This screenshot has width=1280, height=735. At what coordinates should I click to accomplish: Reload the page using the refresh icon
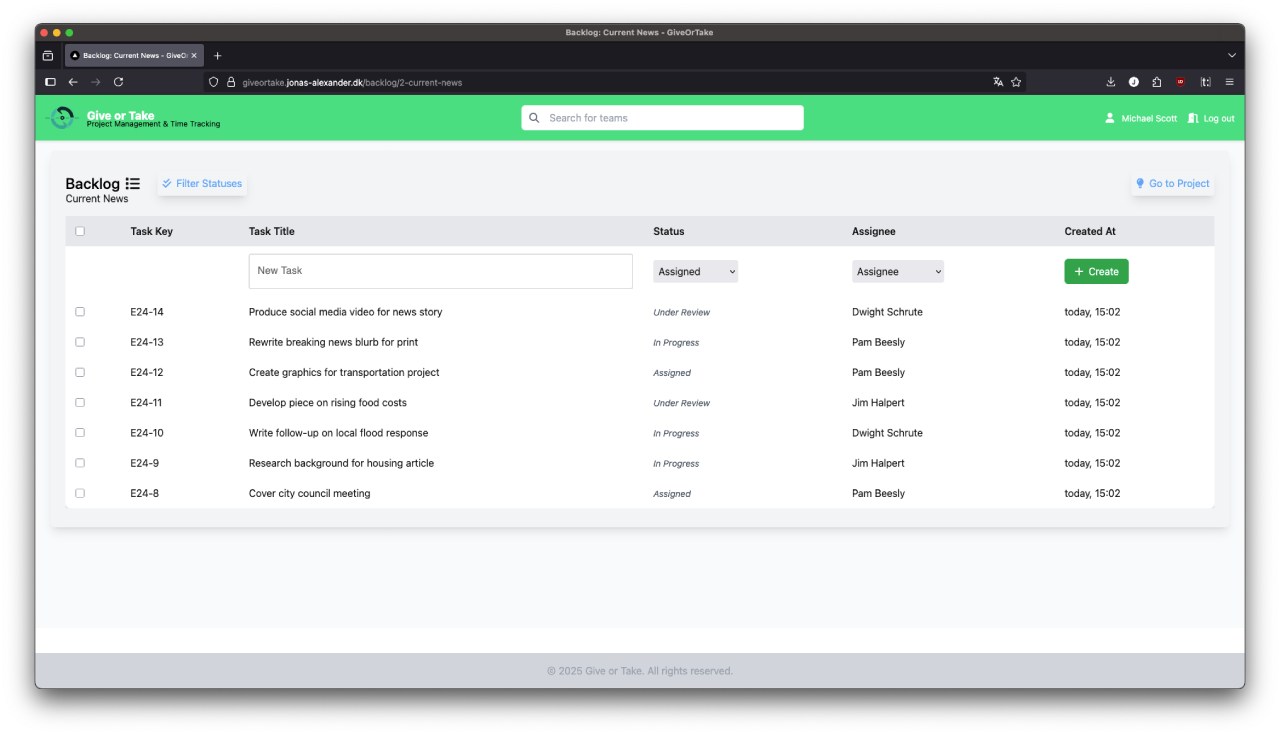pyautogui.click(x=119, y=82)
